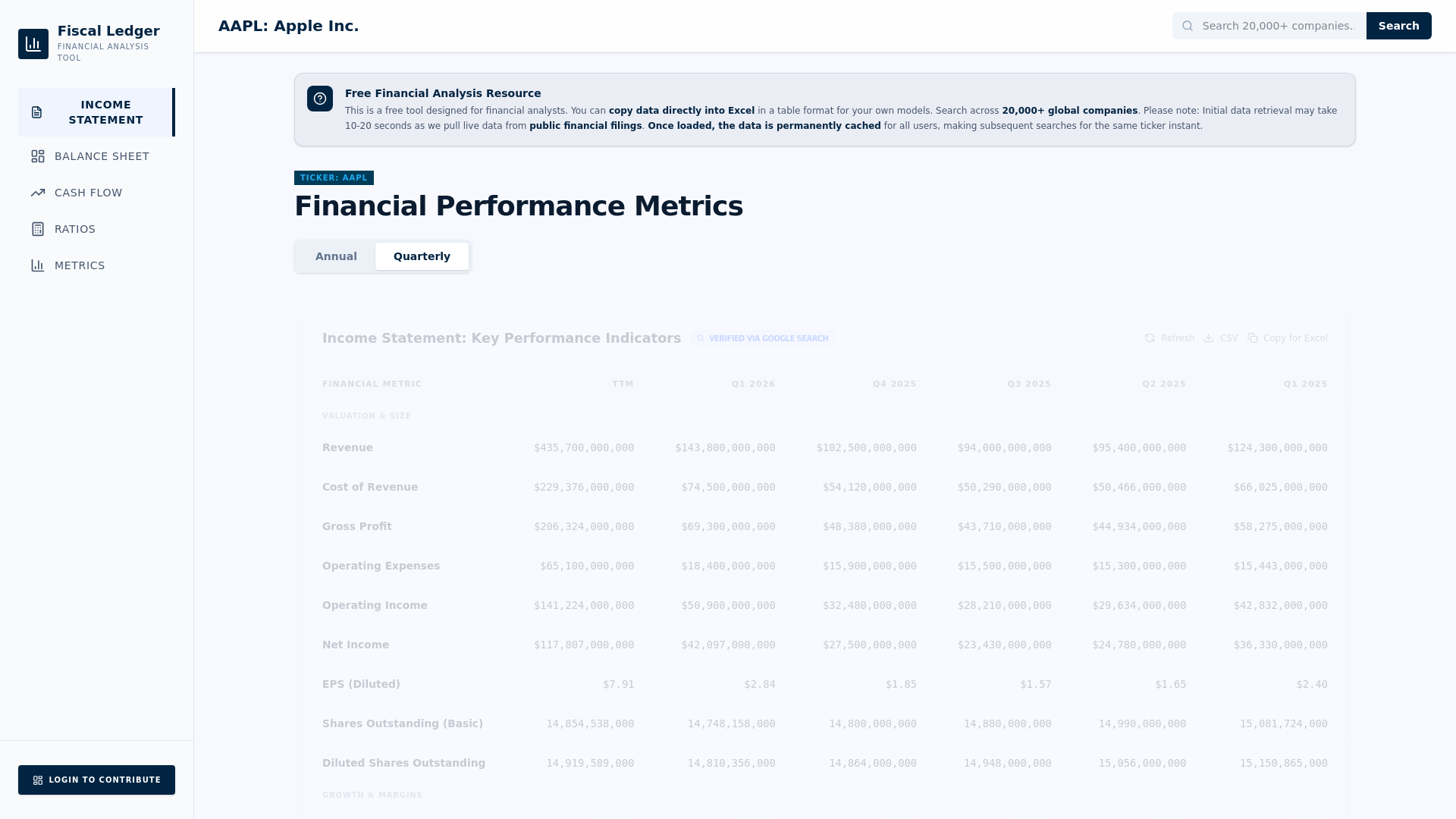Click the Ratios calculator icon
This screenshot has width=1456, height=819.
(38, 229)
